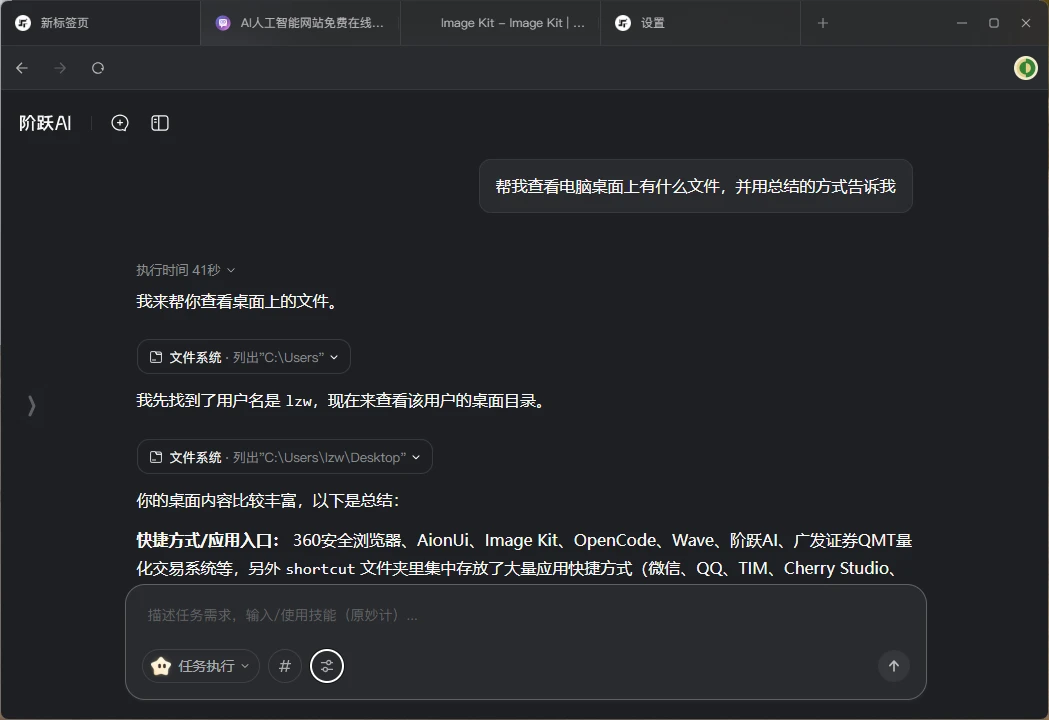Screen dimensions: 1049x720
Task: Click the task description input field
Action: coord(500,615)
